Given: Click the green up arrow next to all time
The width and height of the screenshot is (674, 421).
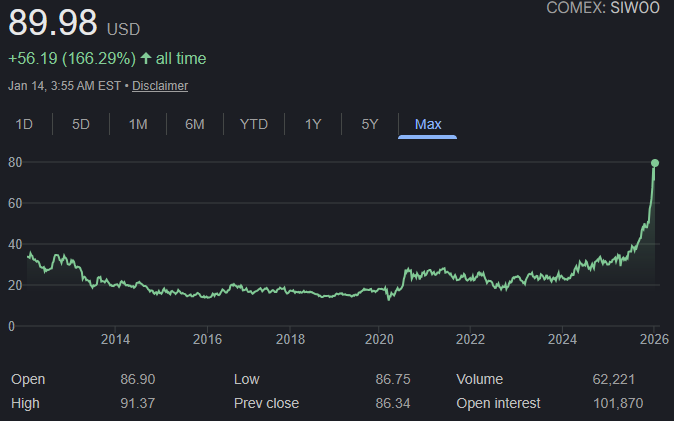Looking at the screenshot, I should pyautogui.click(x=146, y=58).
